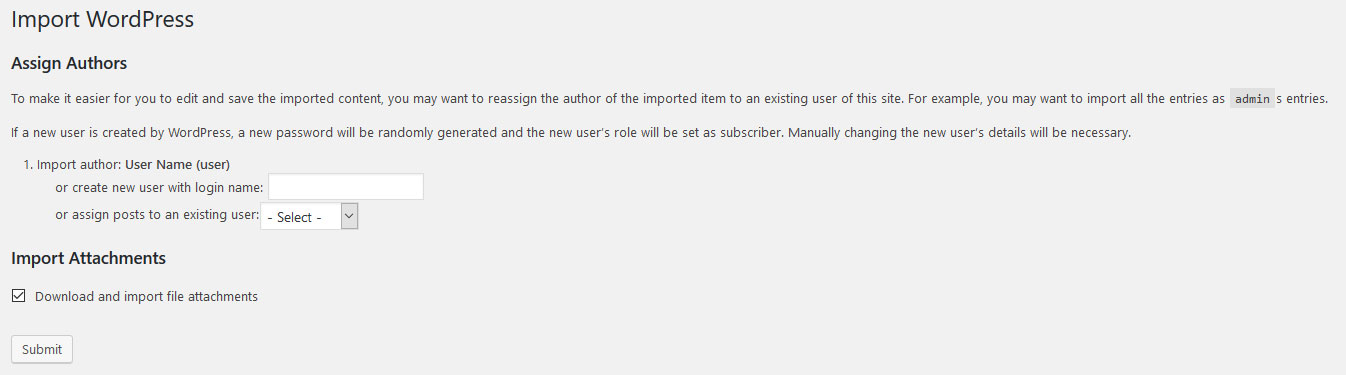Screen dimensions: 1346x375
Task: Click the "User Name (user)" author text
Action: [x=178, y=164]
